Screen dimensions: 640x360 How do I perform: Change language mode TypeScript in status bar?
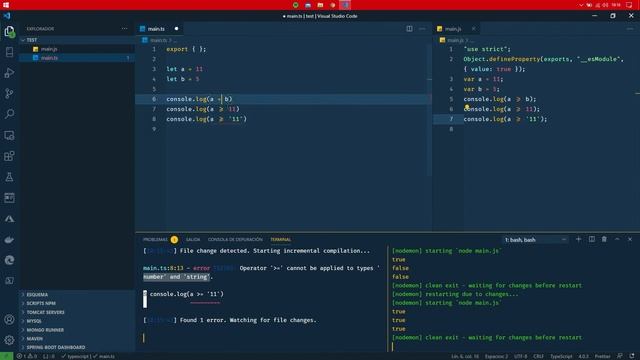tap(561, 356)
